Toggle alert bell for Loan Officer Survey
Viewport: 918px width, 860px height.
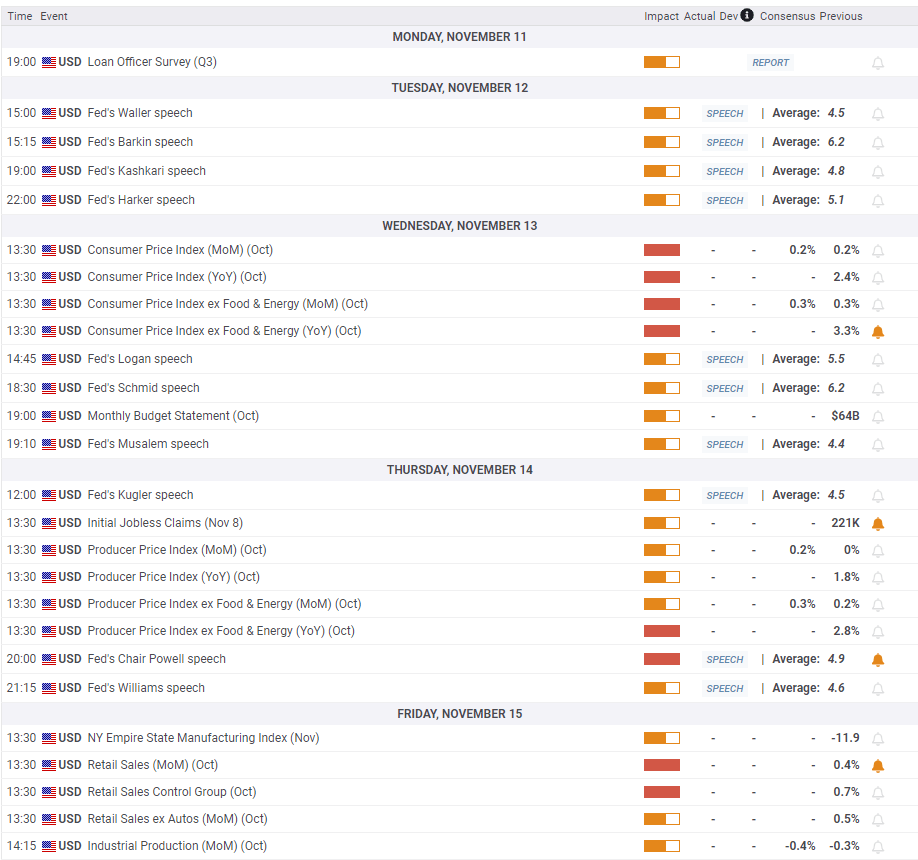click(x=878, y=63)
